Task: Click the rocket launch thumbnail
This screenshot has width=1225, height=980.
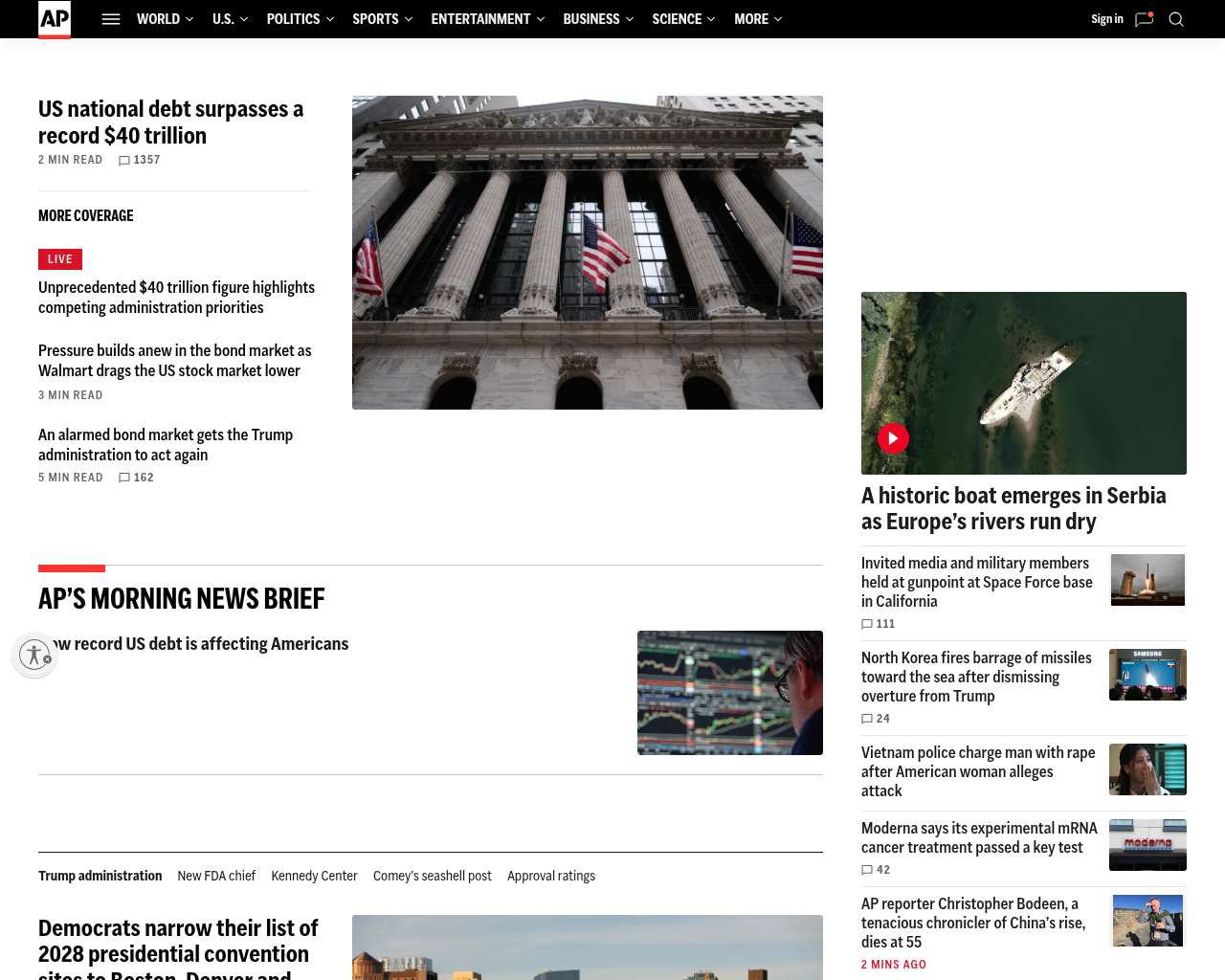Action: tap(1147, 580)
